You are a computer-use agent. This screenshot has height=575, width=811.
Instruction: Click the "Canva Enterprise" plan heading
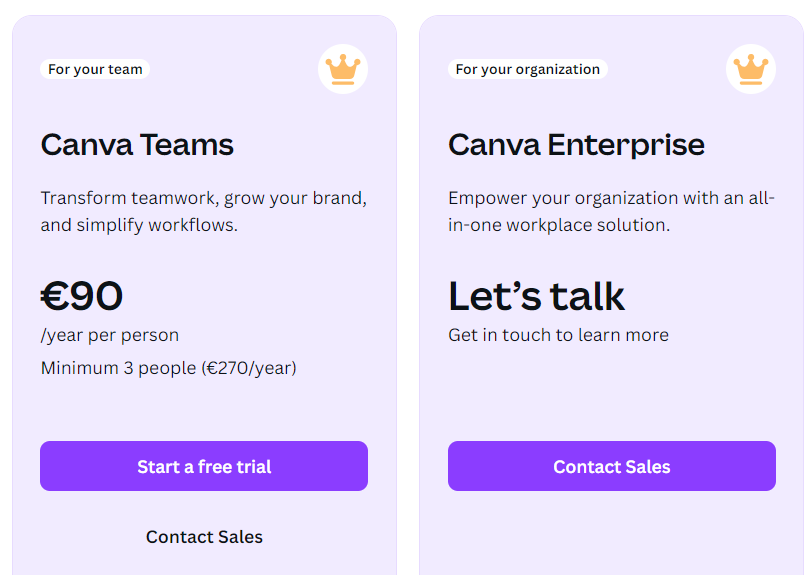576,145
